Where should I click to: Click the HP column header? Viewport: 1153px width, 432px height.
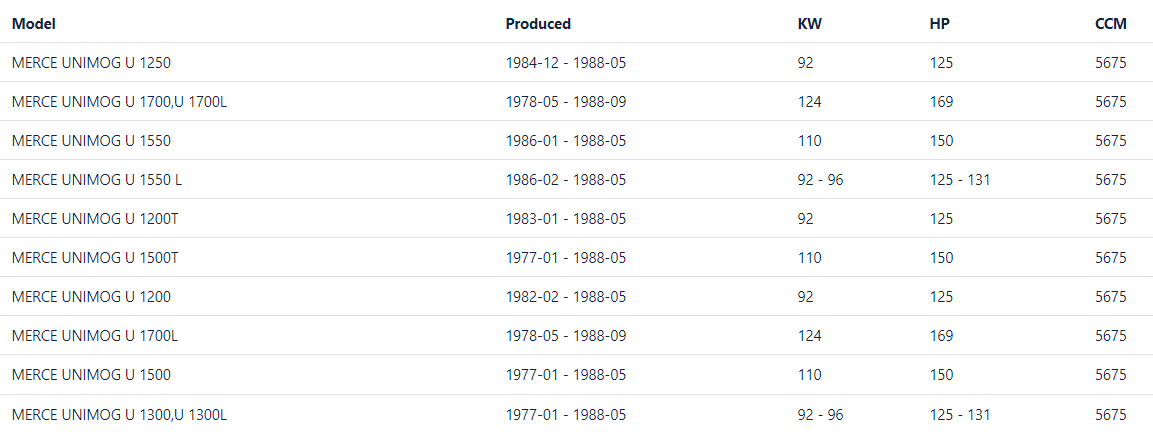tap(939, 24)
